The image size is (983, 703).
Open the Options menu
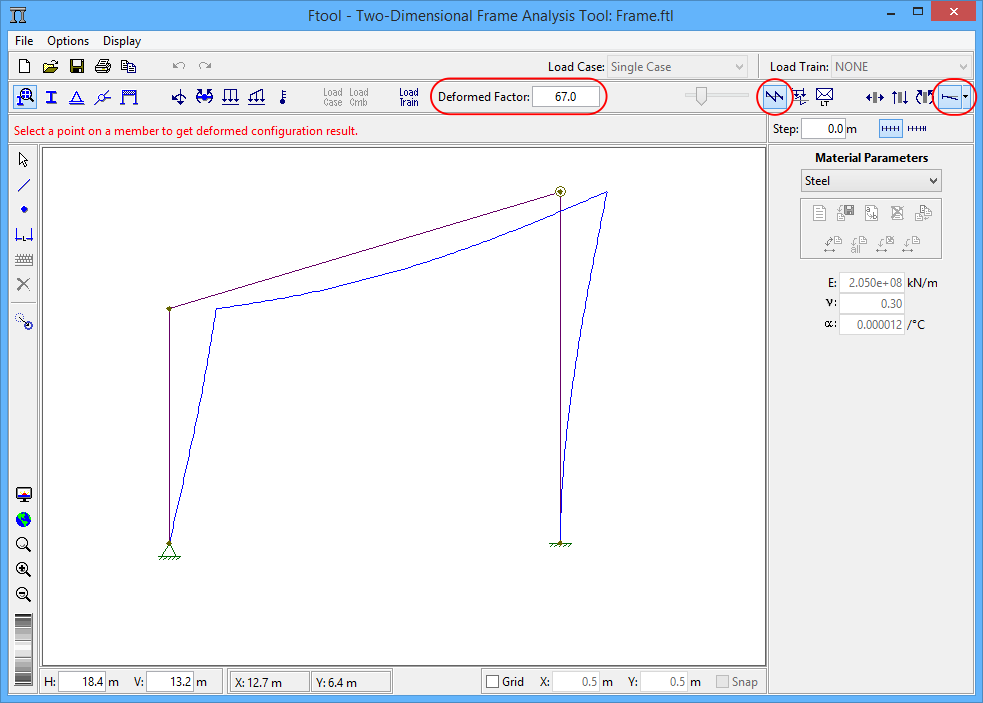pyautogui.click(x=68, y=41)
